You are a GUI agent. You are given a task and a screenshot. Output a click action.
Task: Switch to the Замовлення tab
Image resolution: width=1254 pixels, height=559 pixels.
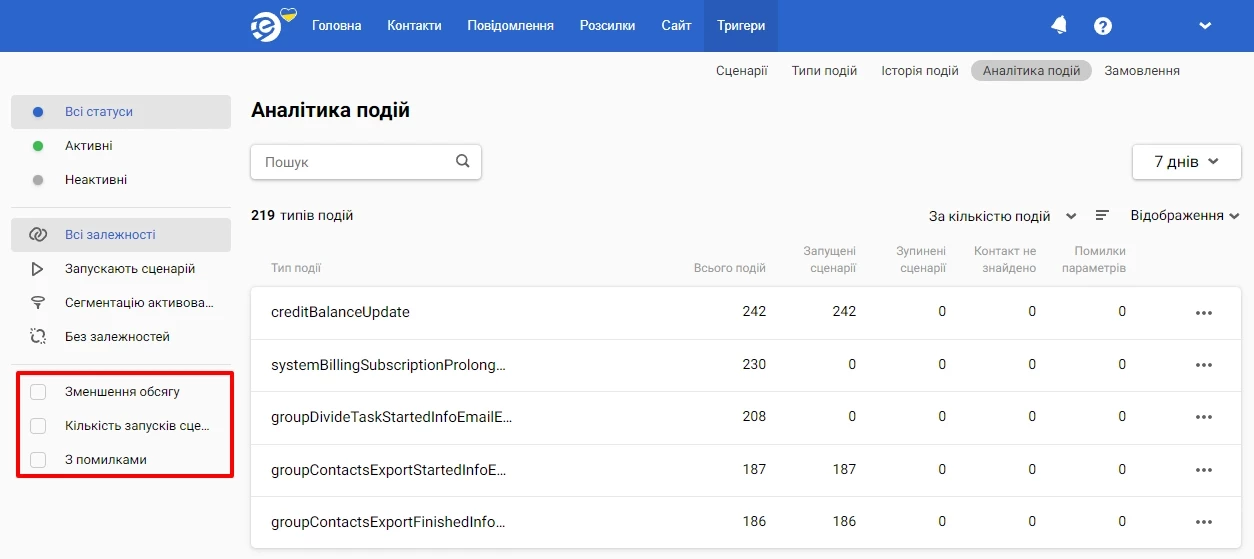(x=1142, y=71)
